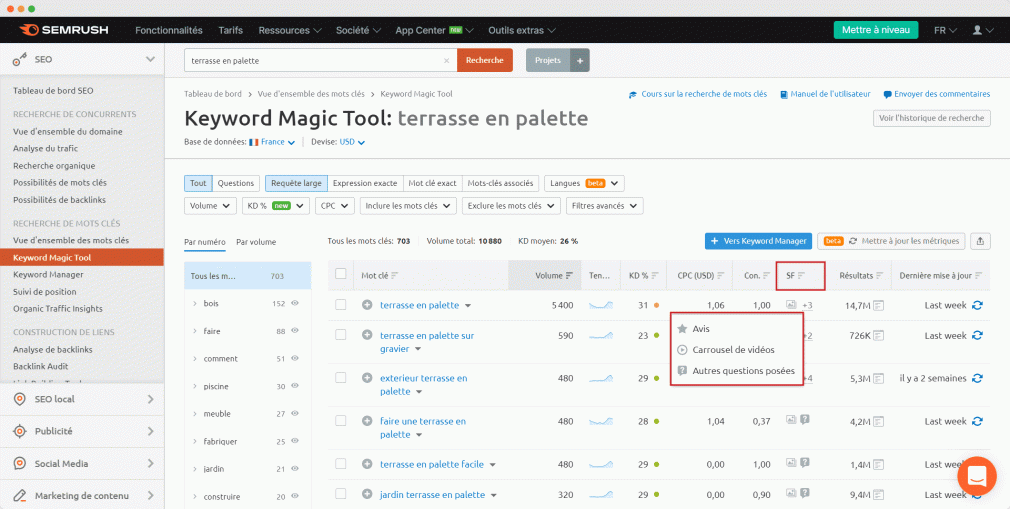Tick the select-all checkbox in table header
Screen dimensions: 1010x509
point(341,274)
